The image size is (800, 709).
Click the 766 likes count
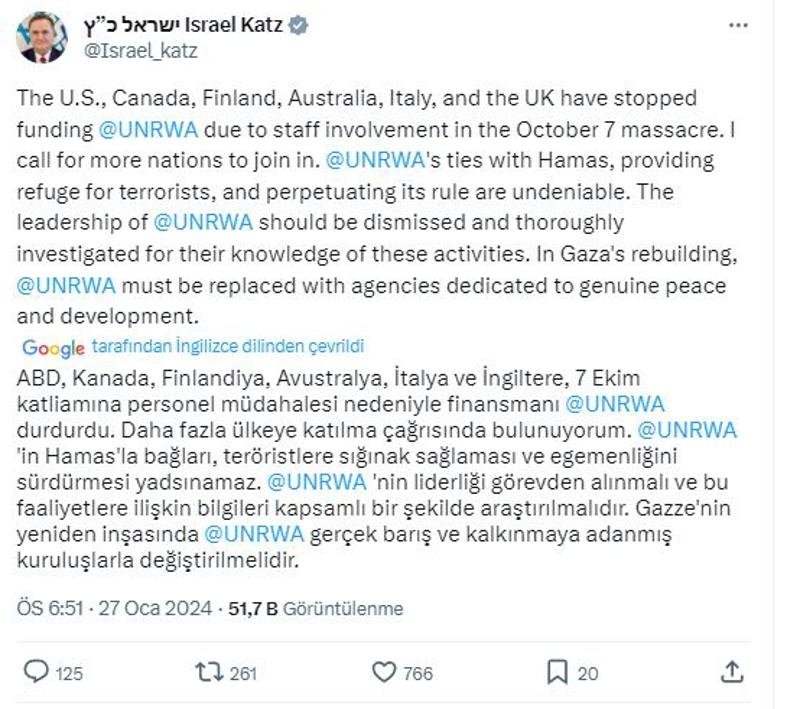[x=418, y=674]
